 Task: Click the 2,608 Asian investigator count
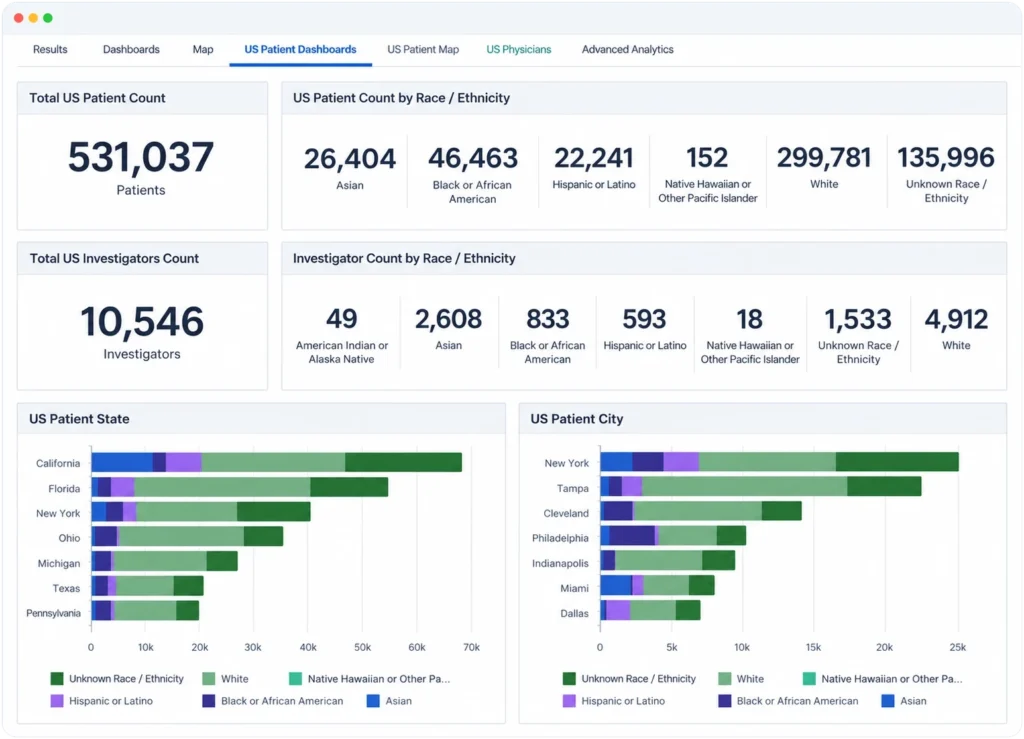[x=449, y=319]
